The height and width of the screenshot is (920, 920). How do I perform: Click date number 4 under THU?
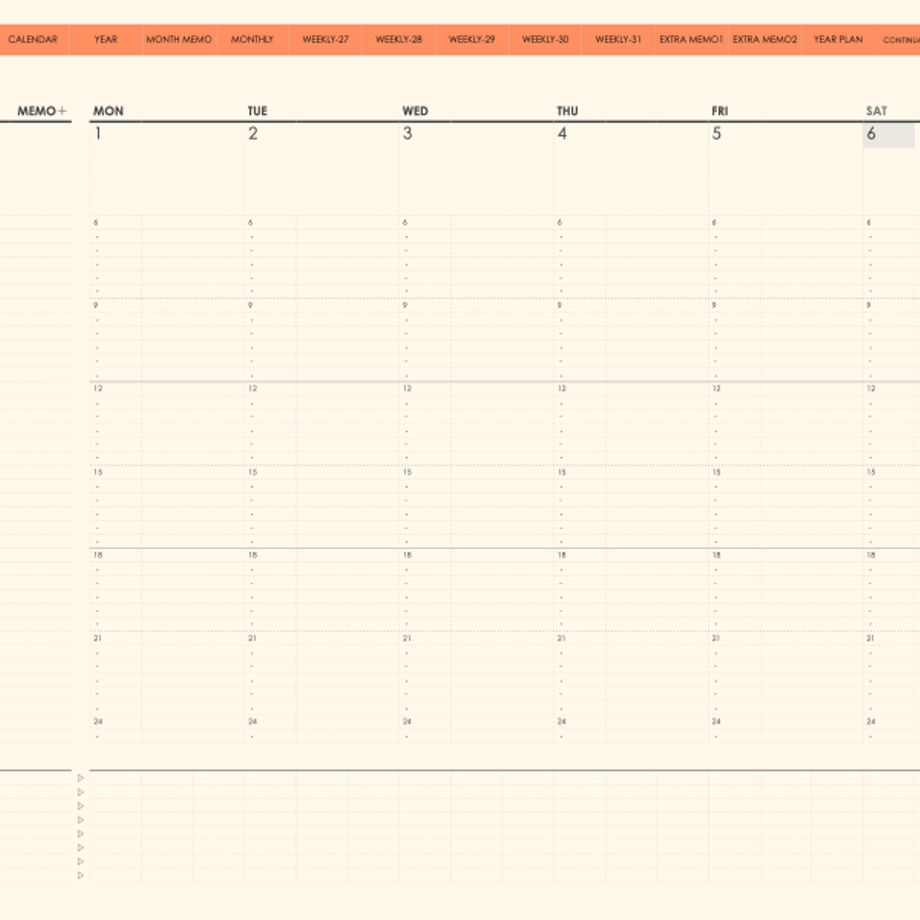coord(562,134)
